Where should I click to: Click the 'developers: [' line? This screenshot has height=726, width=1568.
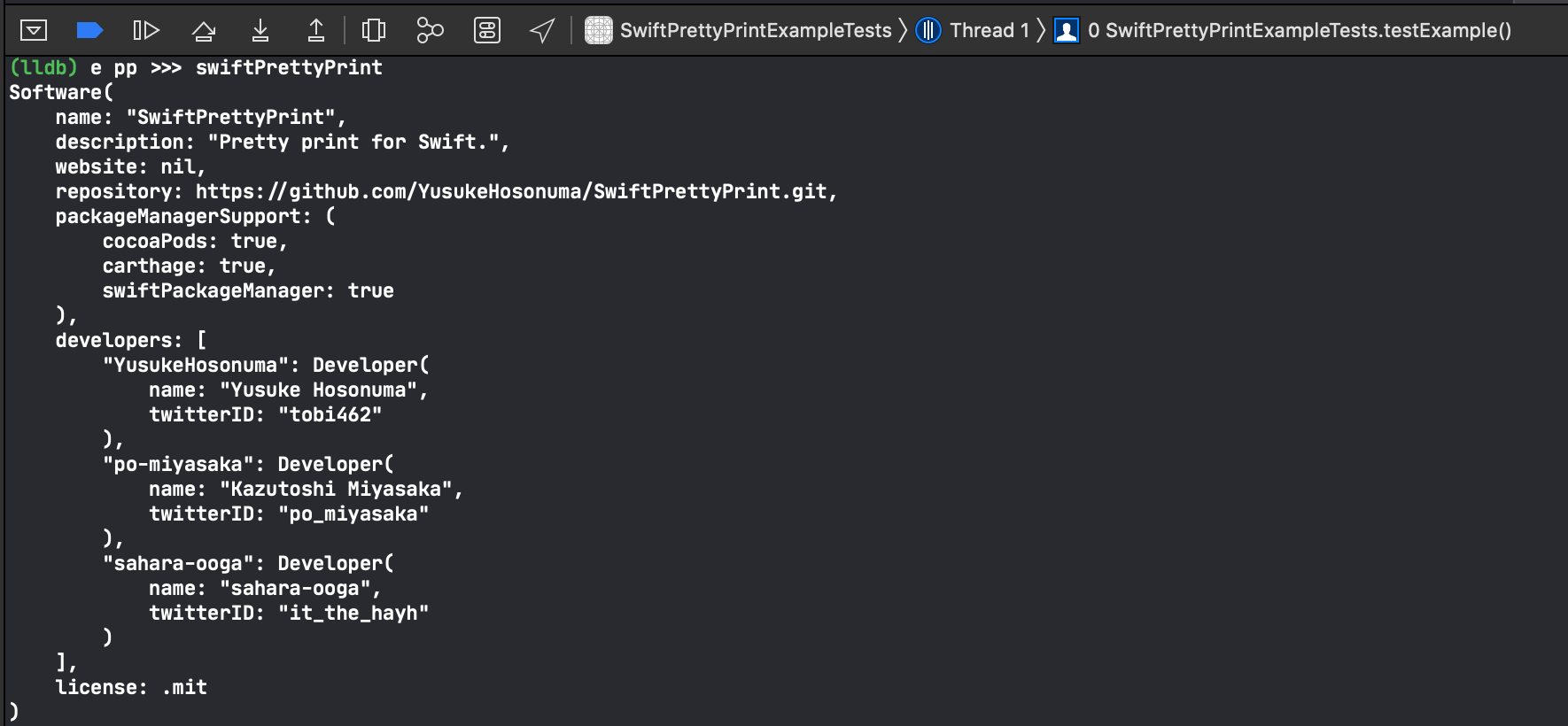coord(131,340)
